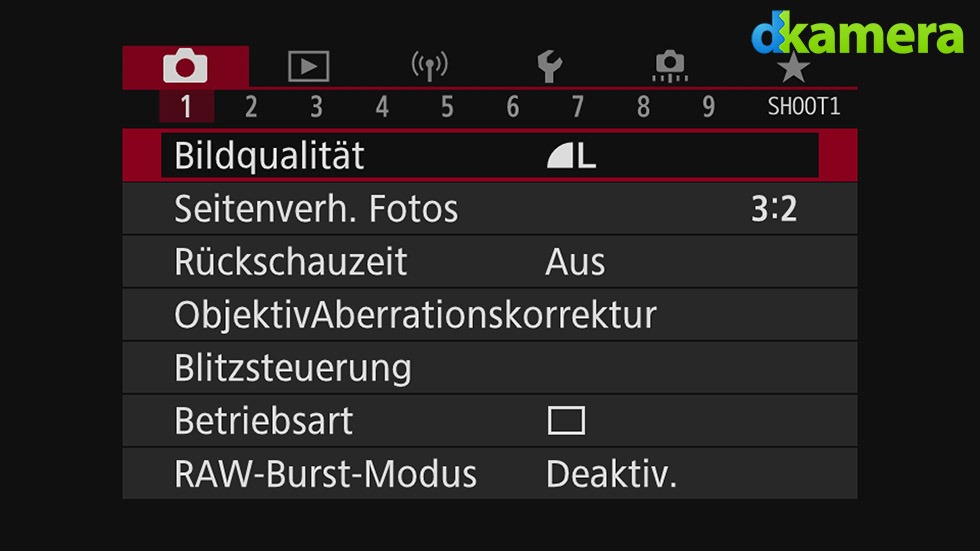Image resolution: width=980 pixels, height=551 pixels.
Task: Open the playback menu tab icon
Action: point(308,66)
